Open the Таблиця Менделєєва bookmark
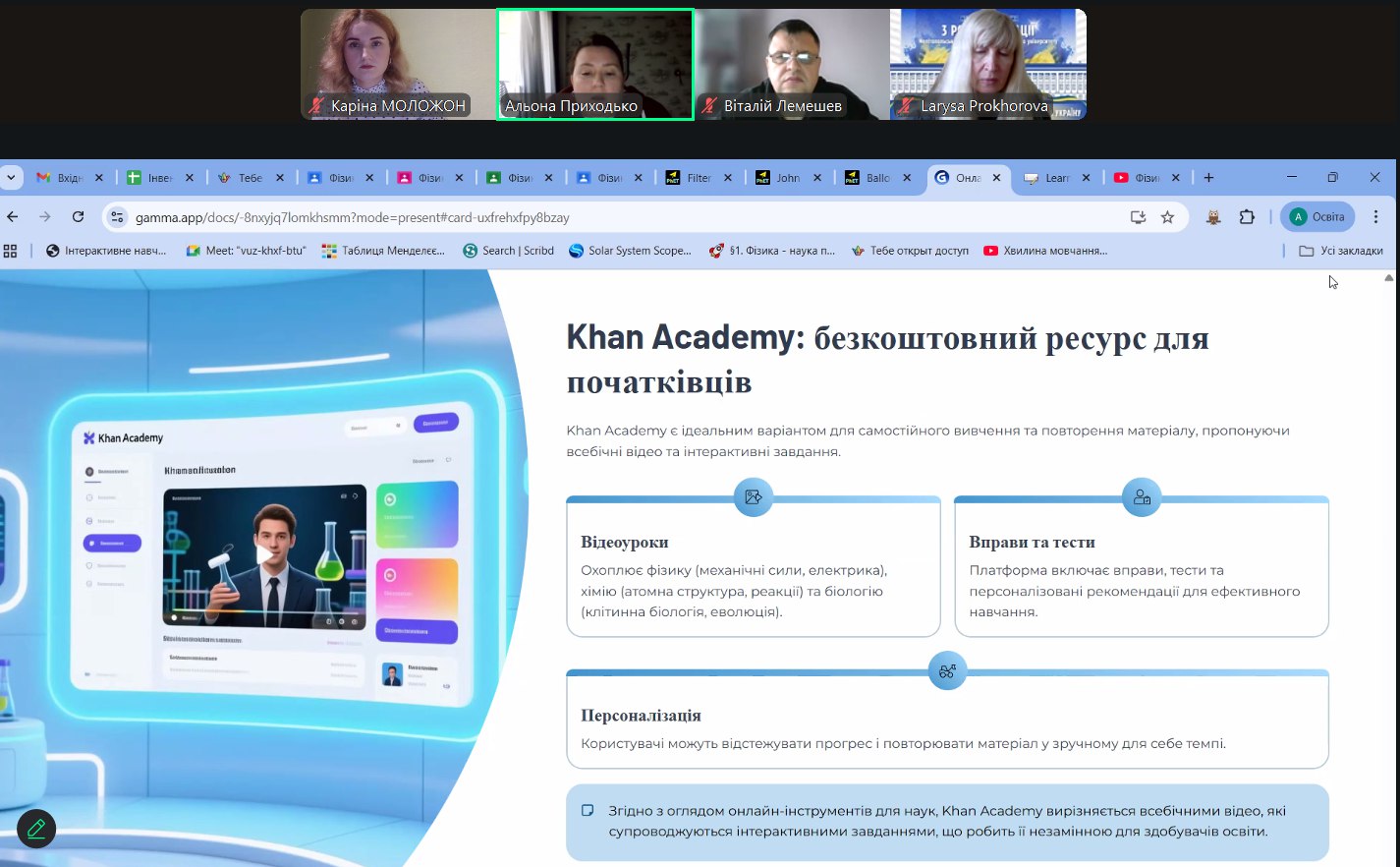The image size is (1400, 867). click(383, 251)
